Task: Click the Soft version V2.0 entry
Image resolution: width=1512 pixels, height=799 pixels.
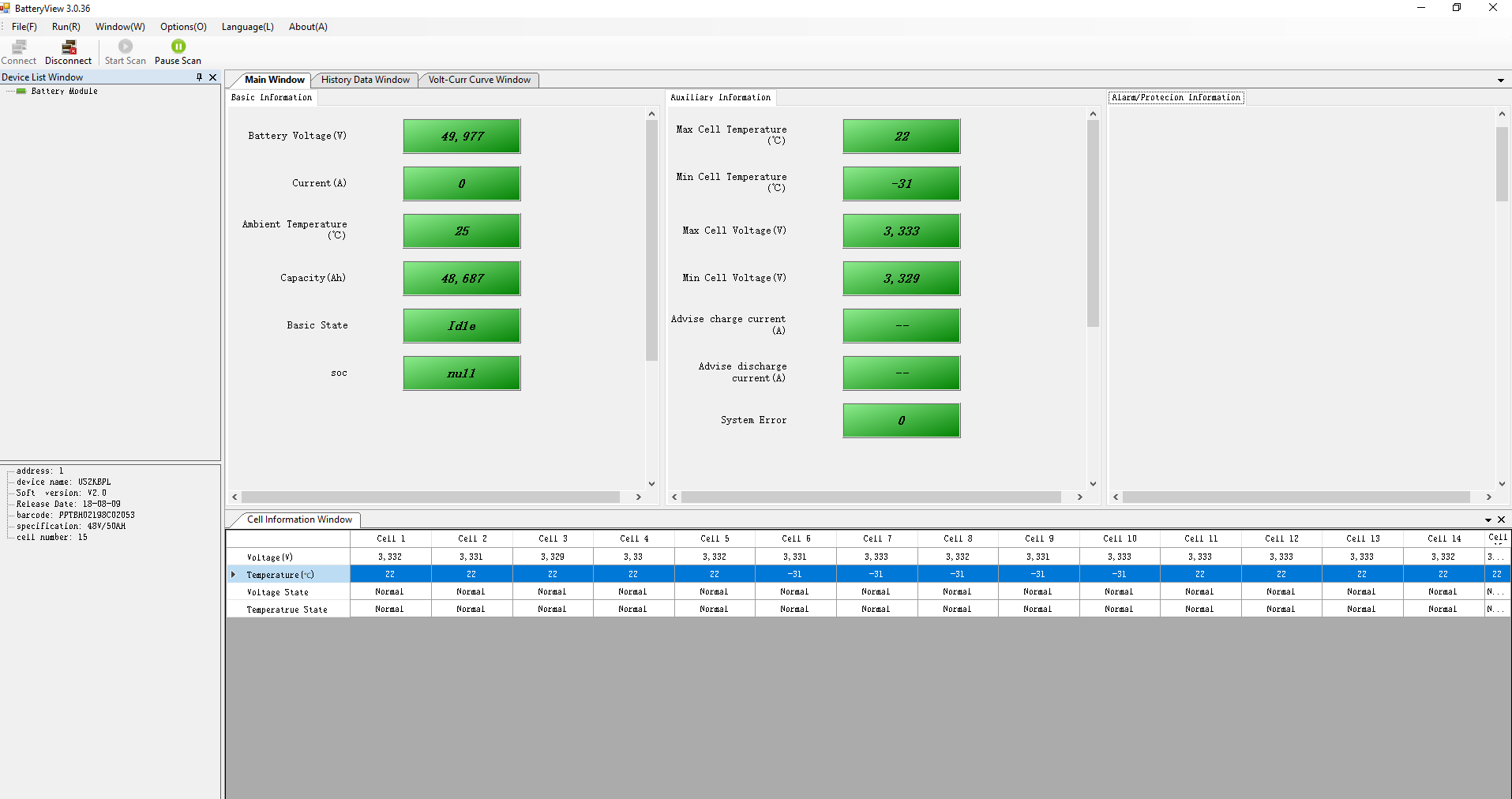Action: (62, 493)
